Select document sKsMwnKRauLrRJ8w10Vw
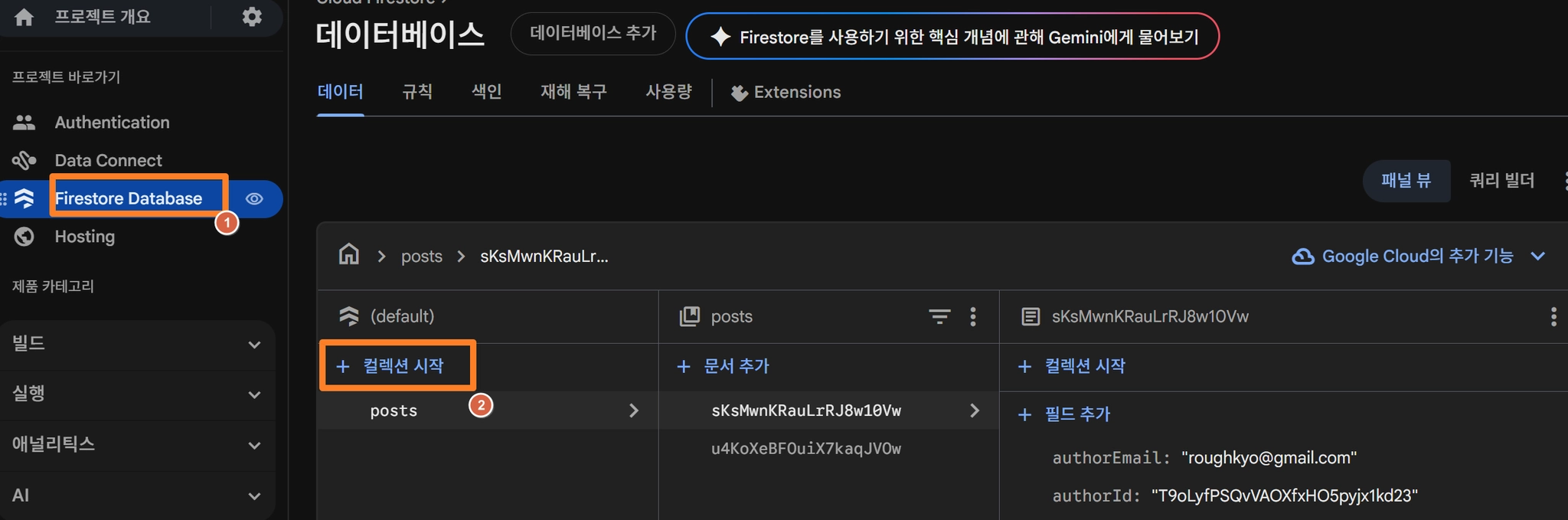This screenshot has height=520, width=1568. 828,410
